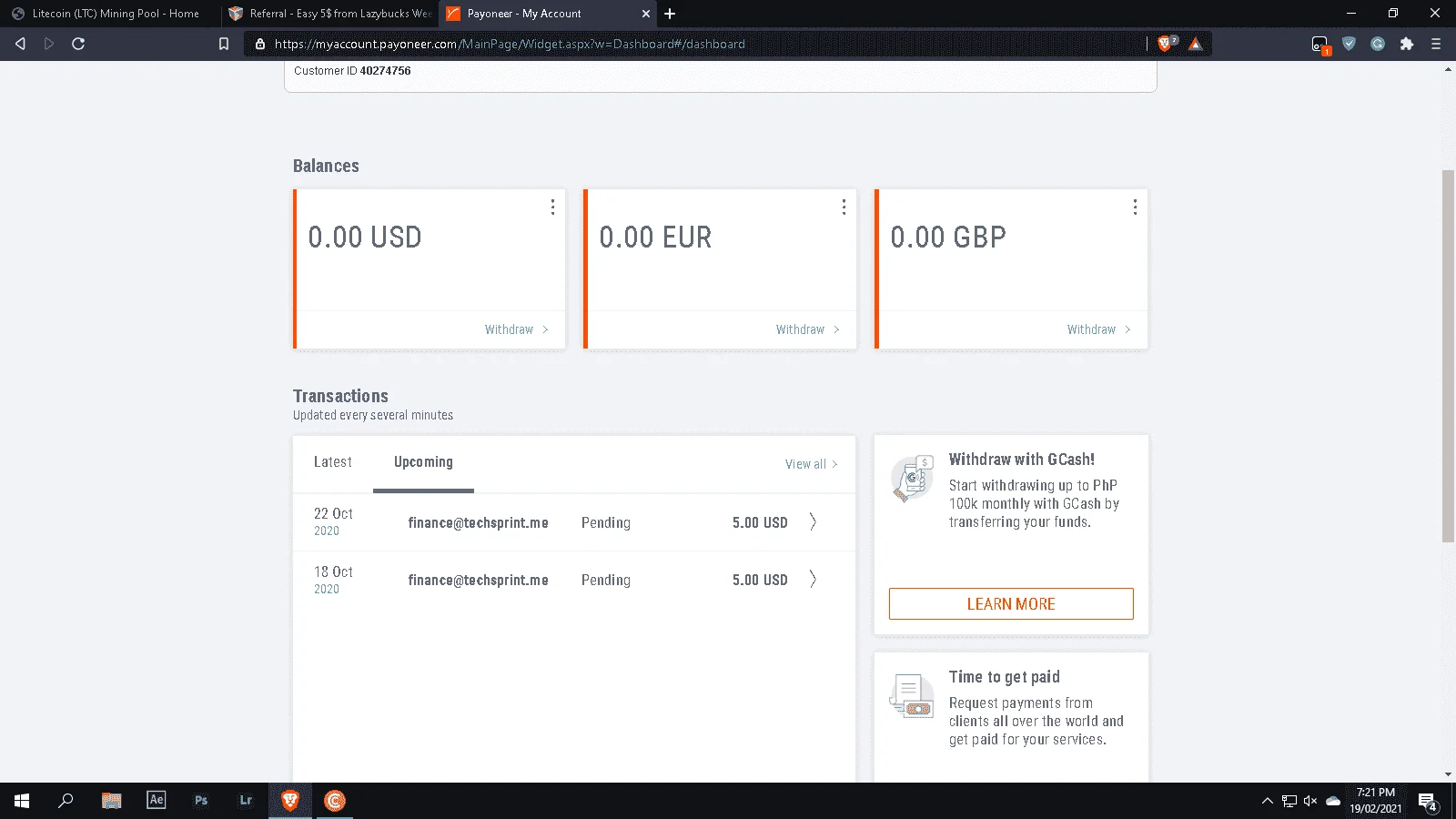Click the OneDrive cloud tray icon

click(x=1333, y=801)
